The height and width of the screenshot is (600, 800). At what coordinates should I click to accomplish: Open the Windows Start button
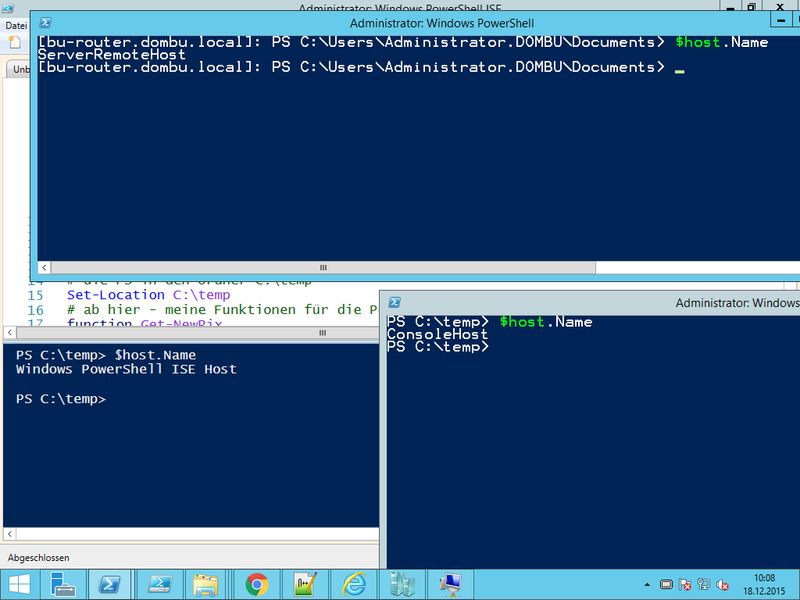(x=19, y=585)
